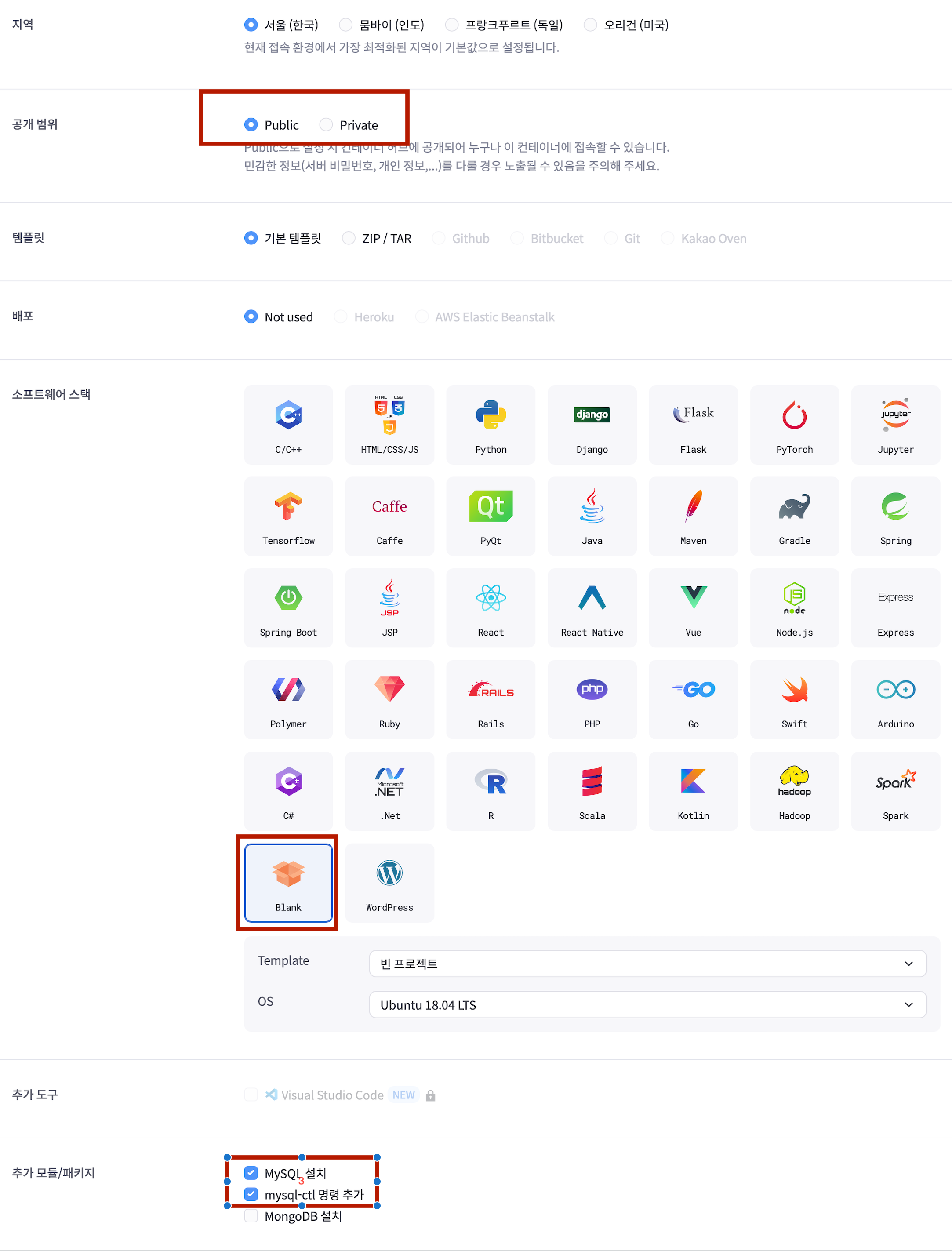The image size is (952, 1251).
Task: Choose the Spring Boot stack tile
Action: 288,608
